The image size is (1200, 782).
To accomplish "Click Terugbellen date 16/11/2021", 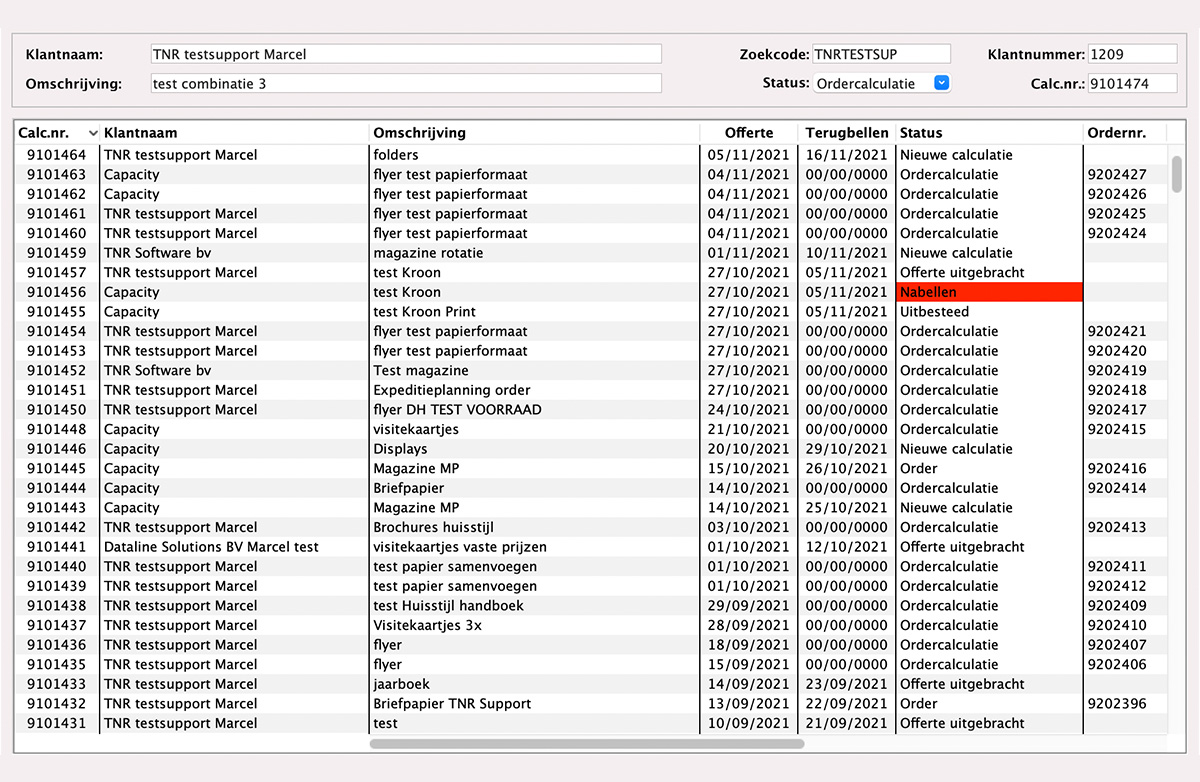I will [x=846, y=155].
